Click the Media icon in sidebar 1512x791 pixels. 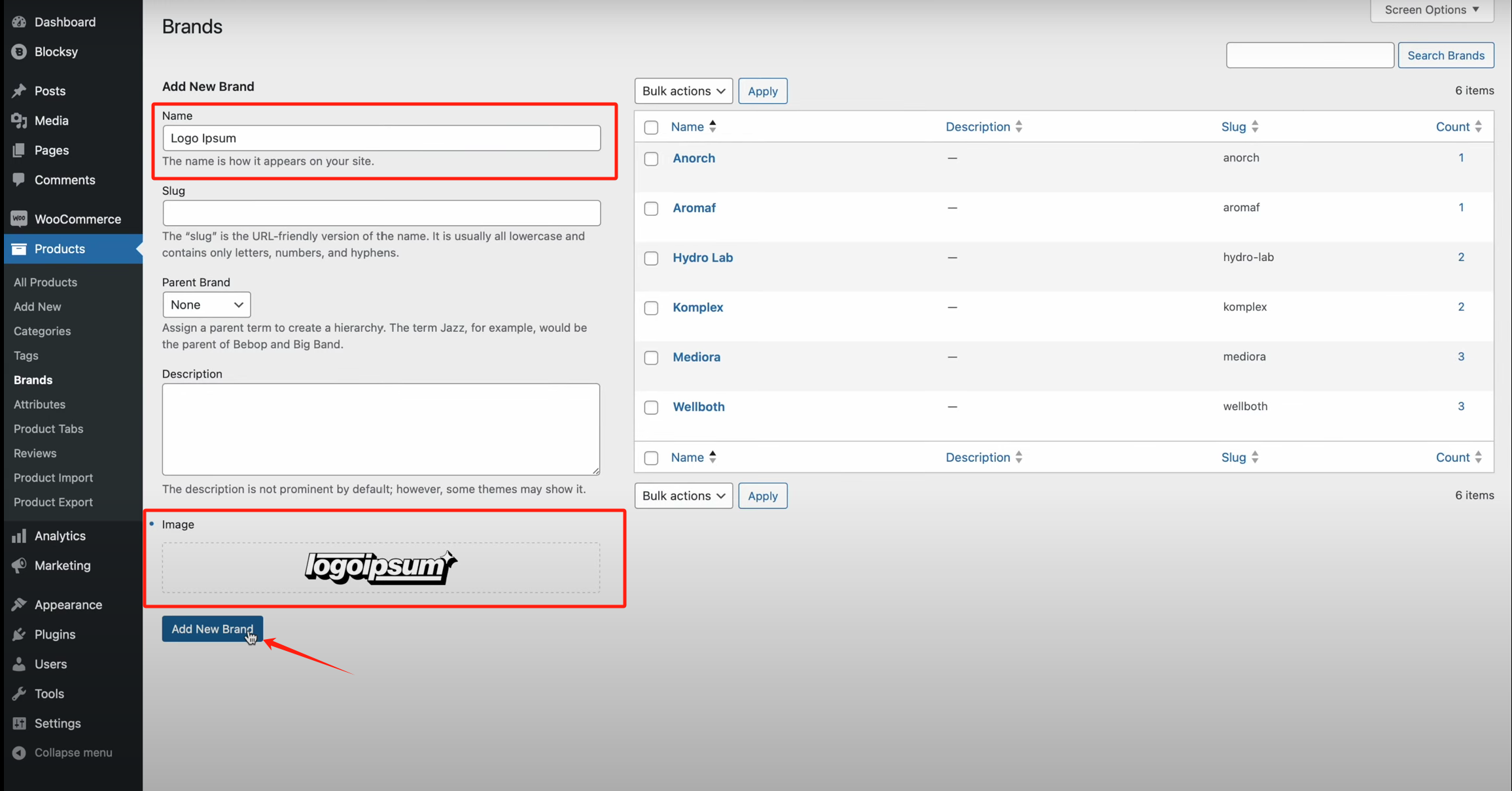pos(19,120)
